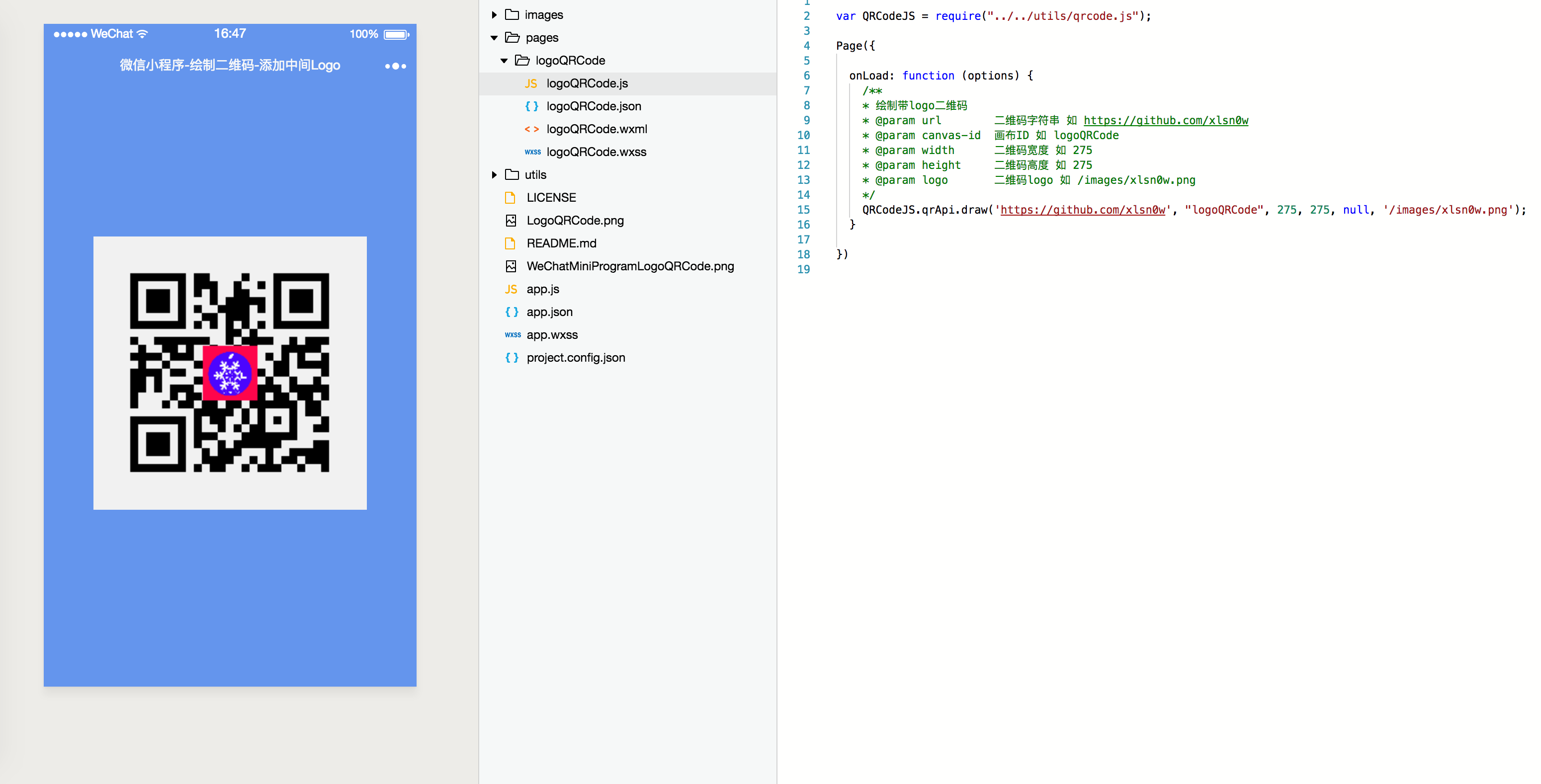Click the 16:47 simulator clock
The width and height of the screenshot is (1541, 784).
(230, 33)
